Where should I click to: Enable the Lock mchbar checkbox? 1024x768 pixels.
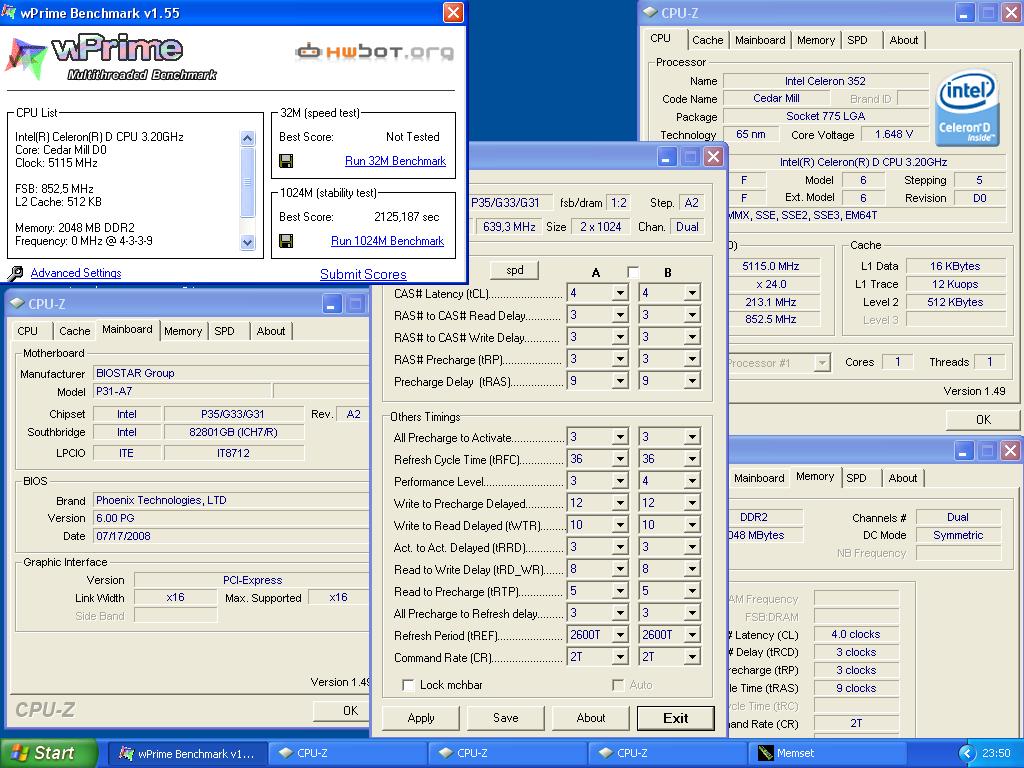coord(408,685)
